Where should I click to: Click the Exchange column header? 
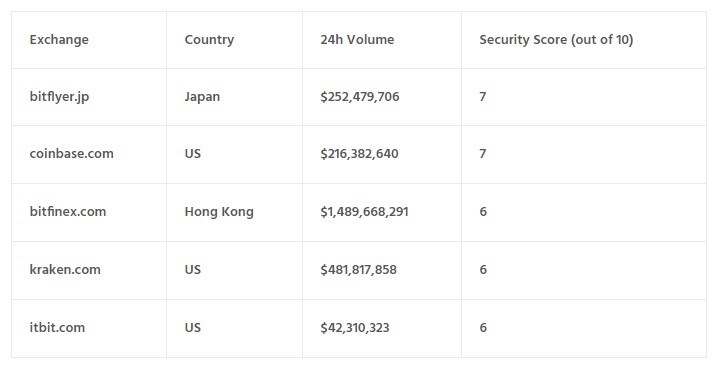click(x=59, y=40)
